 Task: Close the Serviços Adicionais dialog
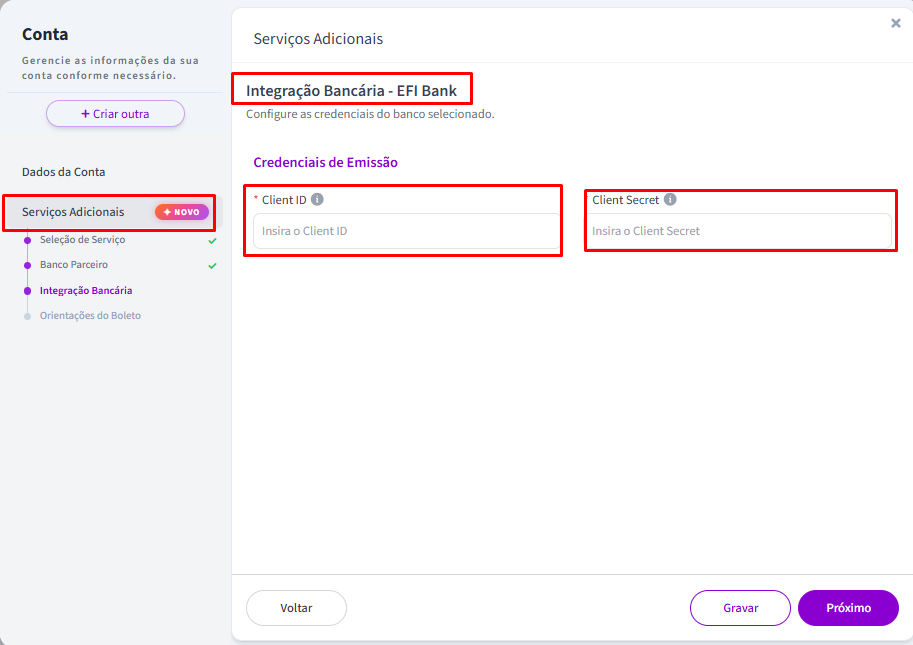[896, 23]
